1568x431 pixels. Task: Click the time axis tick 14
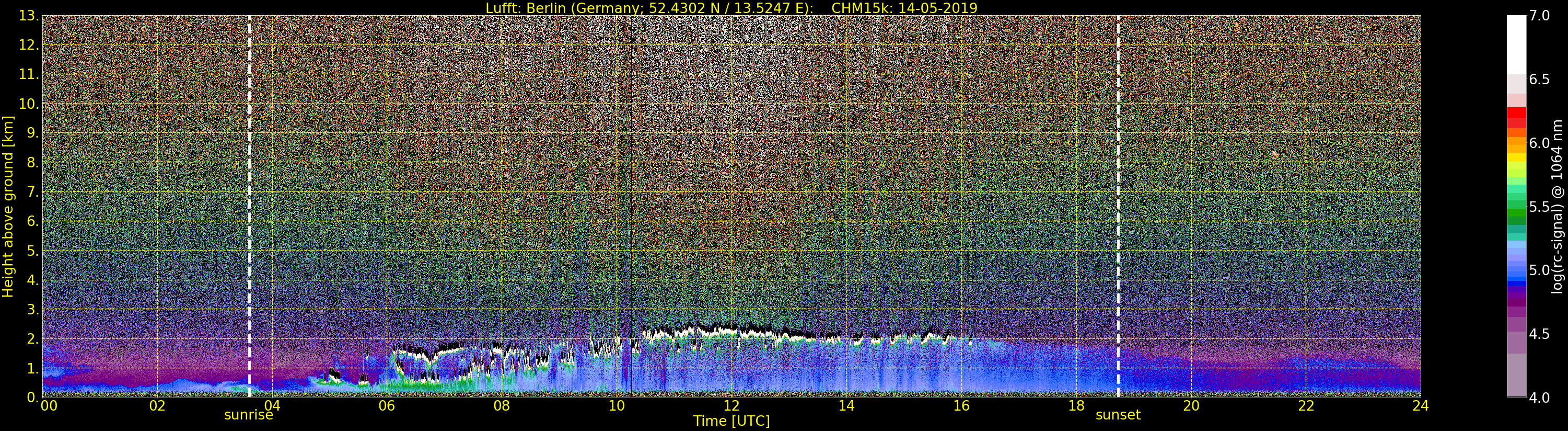point(846,406)
